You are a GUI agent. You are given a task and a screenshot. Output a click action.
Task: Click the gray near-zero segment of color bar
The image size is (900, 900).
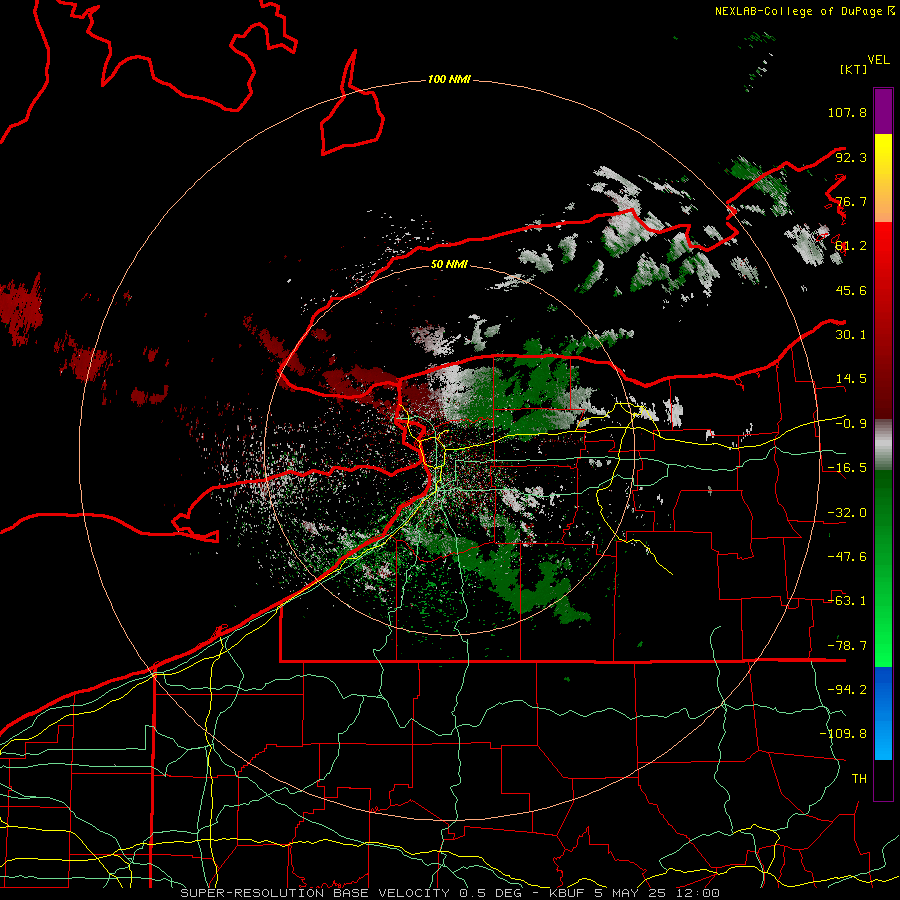click(x=883, y=444)
